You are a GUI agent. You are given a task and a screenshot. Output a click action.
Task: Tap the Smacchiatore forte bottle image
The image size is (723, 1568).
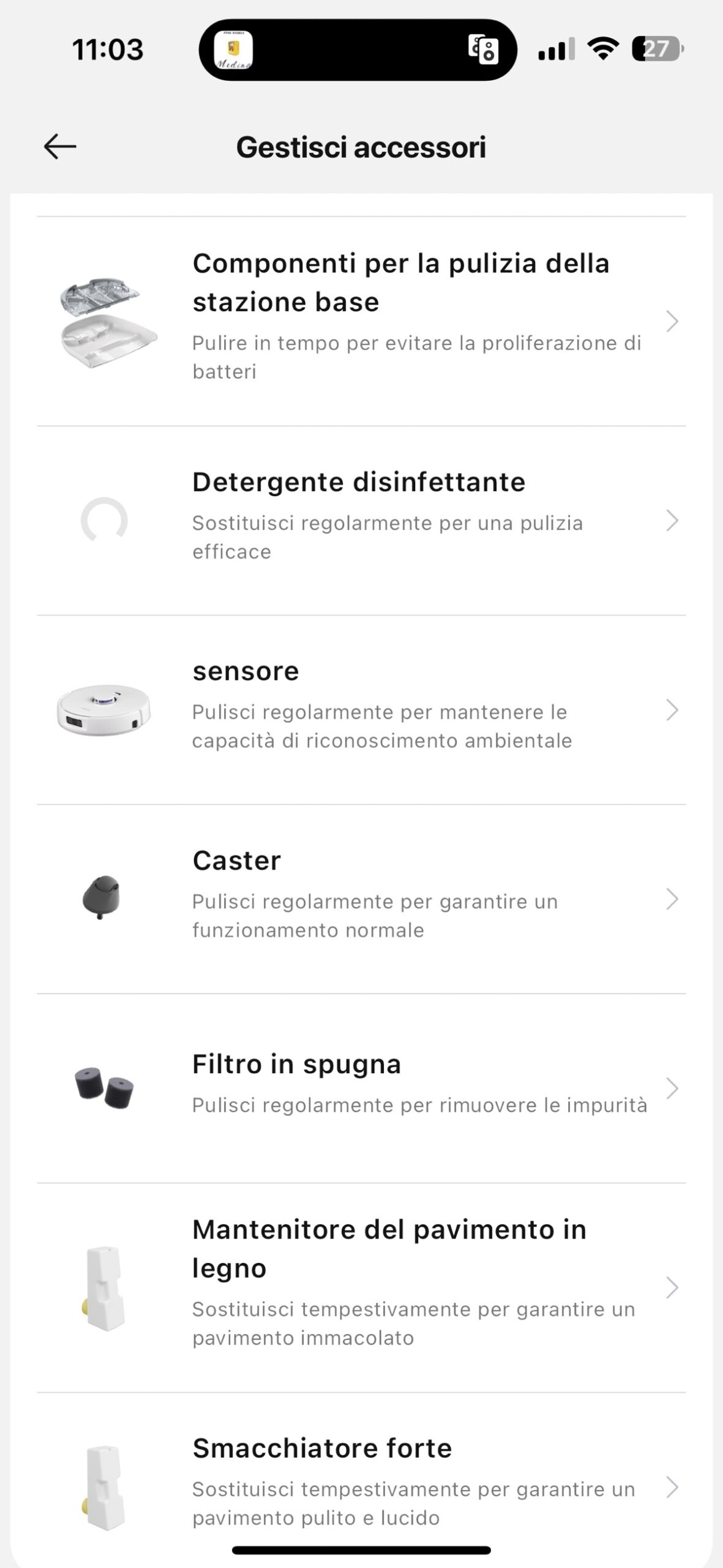(104, 1487)
